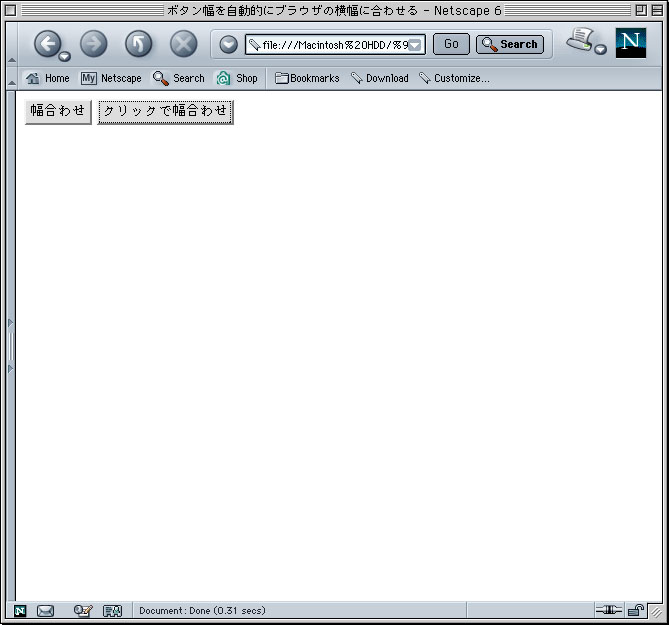
Task: Click the window close box in title bar
Action: (11, 10)
